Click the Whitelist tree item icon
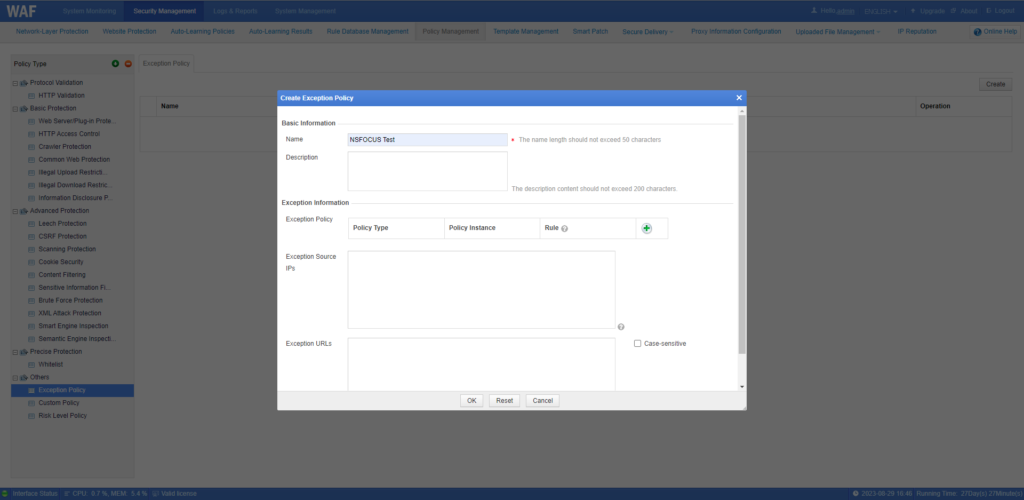This screenshot has width=1024, height=500. (x=31, y=364)
